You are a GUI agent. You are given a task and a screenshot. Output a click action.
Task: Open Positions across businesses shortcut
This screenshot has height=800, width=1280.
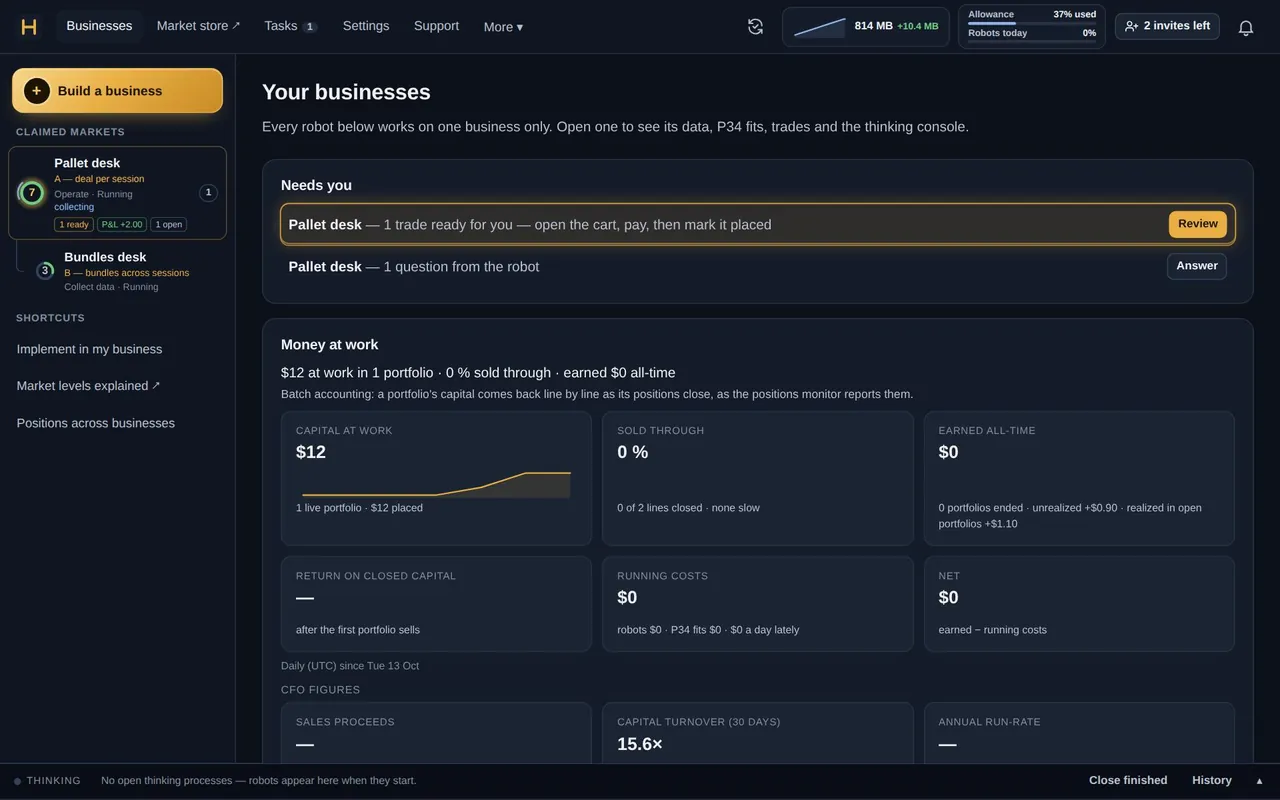tap(95, 423)
